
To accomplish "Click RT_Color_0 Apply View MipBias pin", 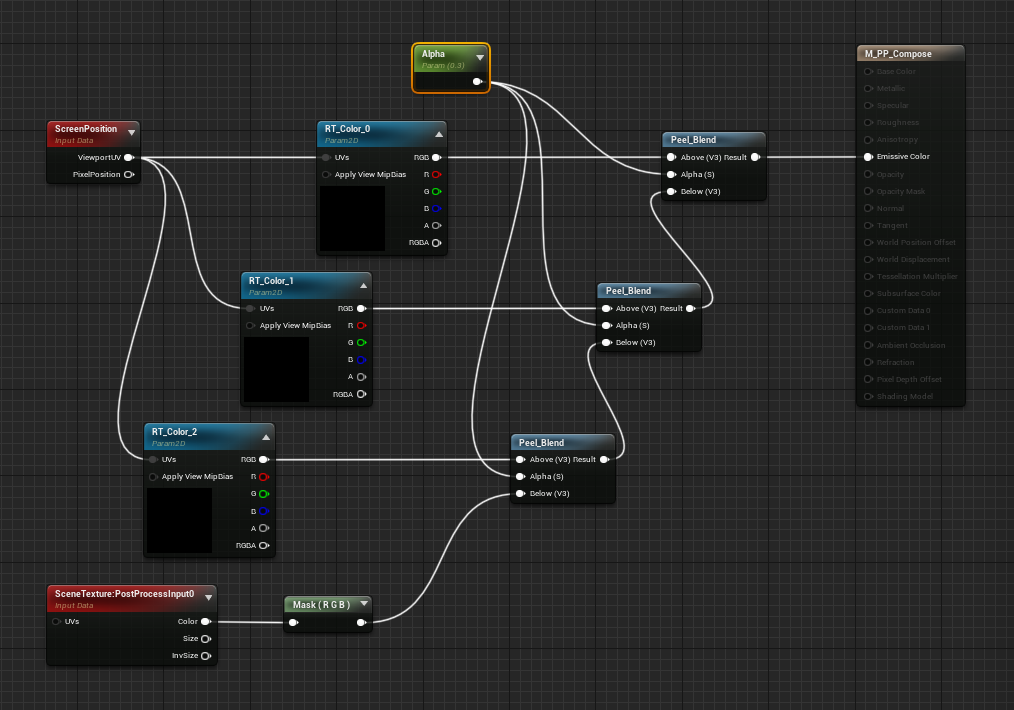I will (326, 175).
